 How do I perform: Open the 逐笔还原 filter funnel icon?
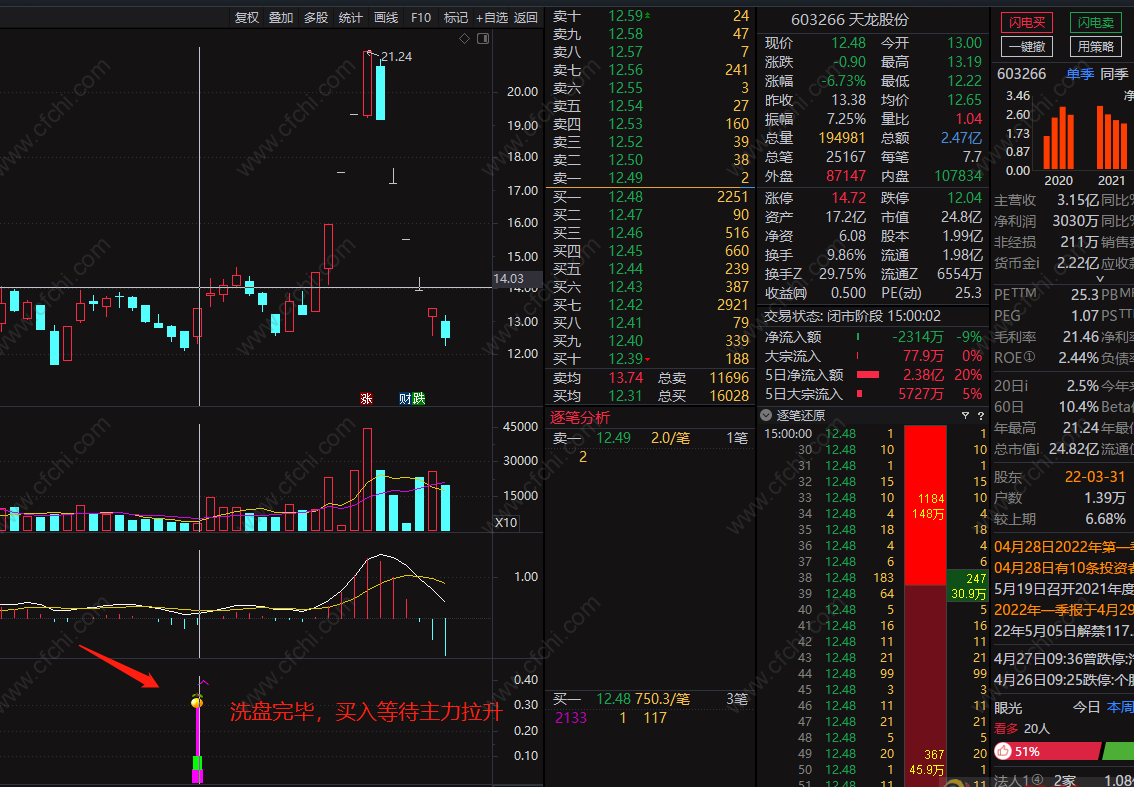(965, 416)
